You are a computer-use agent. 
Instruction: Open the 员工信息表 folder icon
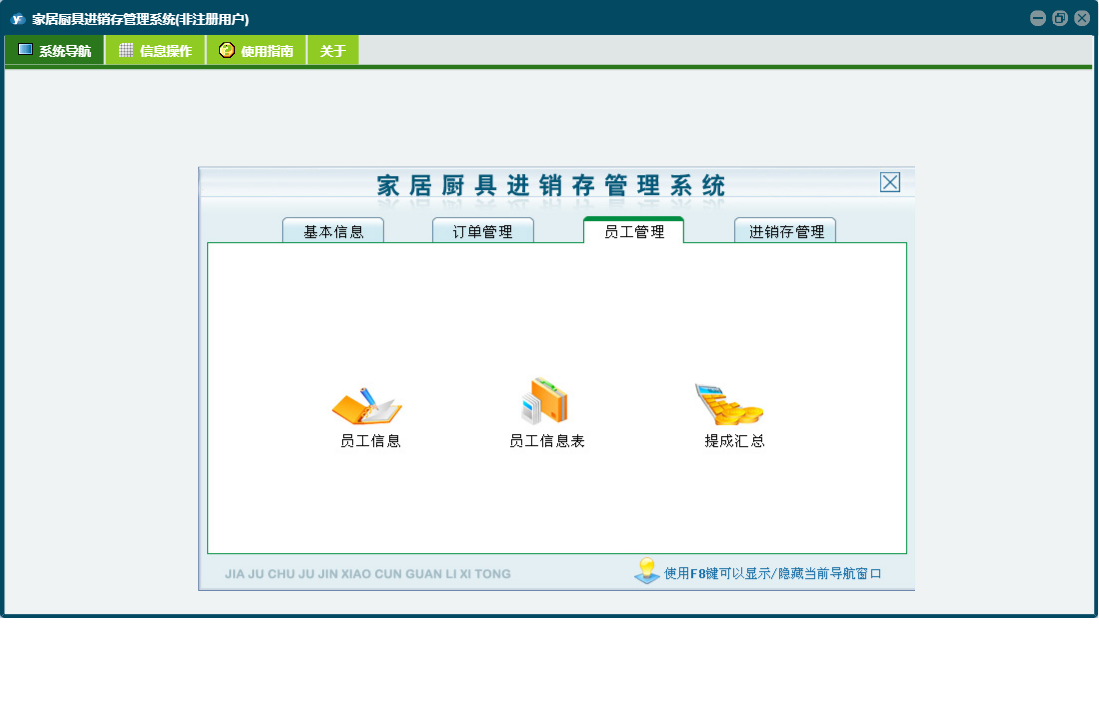pyautogui.click(x=545, y=401)
